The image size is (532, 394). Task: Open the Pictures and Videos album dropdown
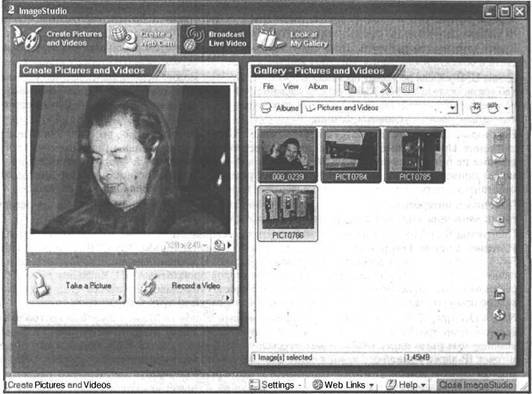click(452, 108)
